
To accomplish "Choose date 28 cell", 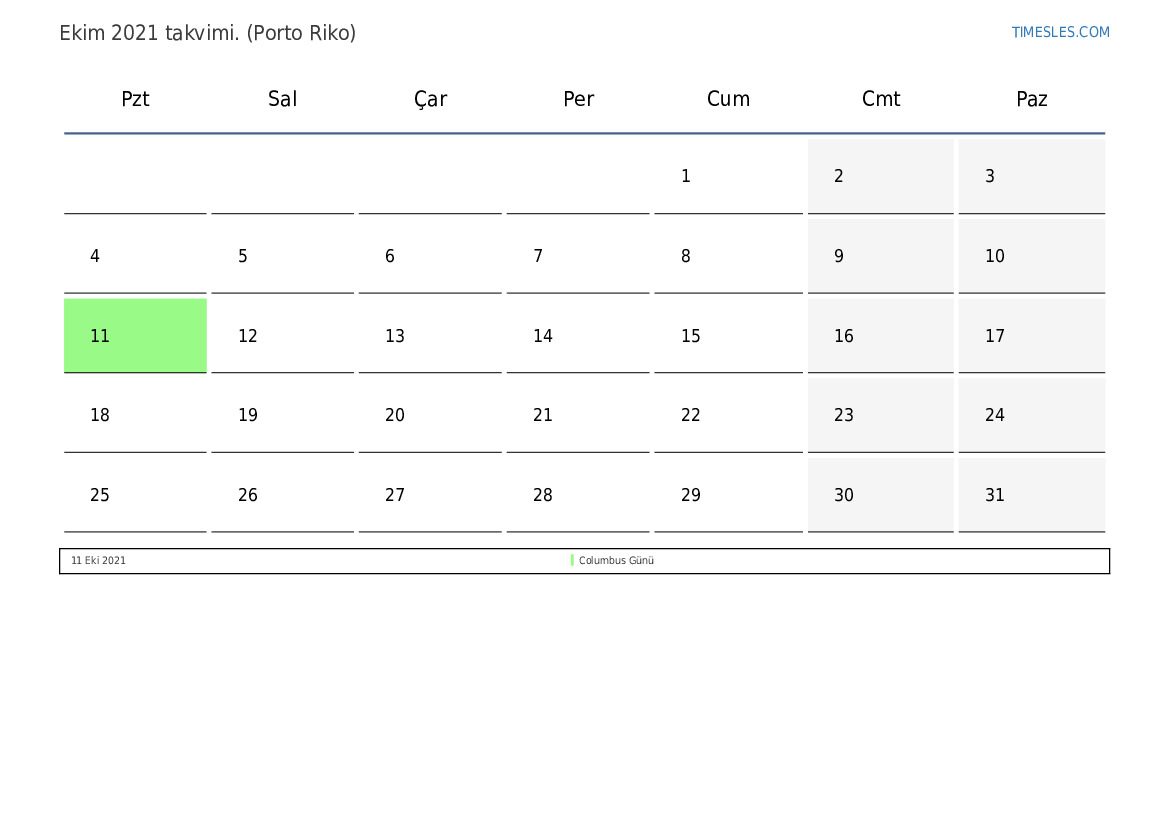I will [x=578, y=494].
